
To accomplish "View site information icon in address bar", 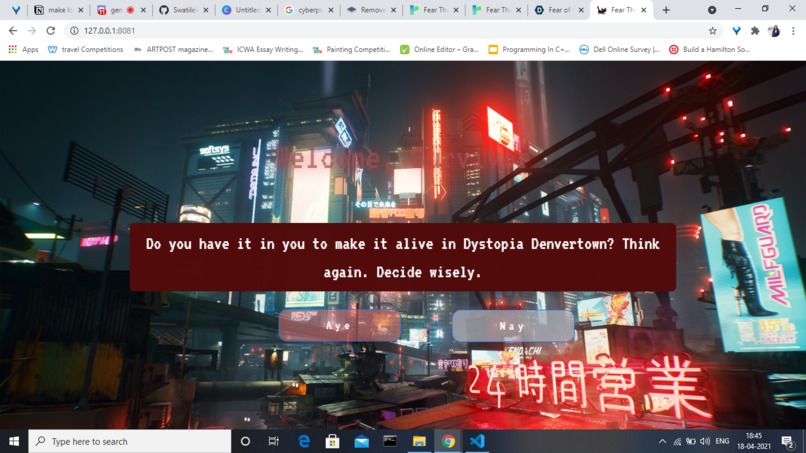I will [74, 31].
